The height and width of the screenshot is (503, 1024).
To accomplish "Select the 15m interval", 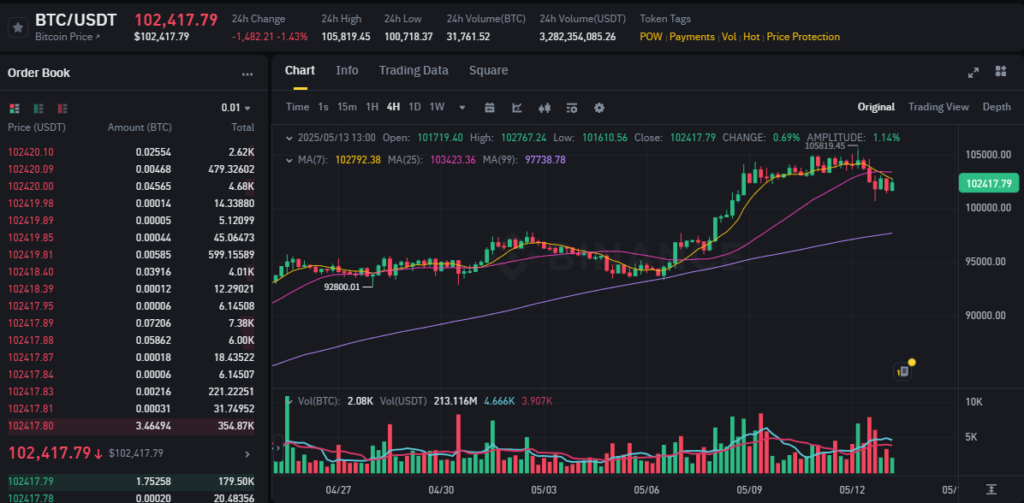I will tap(347, 107).
